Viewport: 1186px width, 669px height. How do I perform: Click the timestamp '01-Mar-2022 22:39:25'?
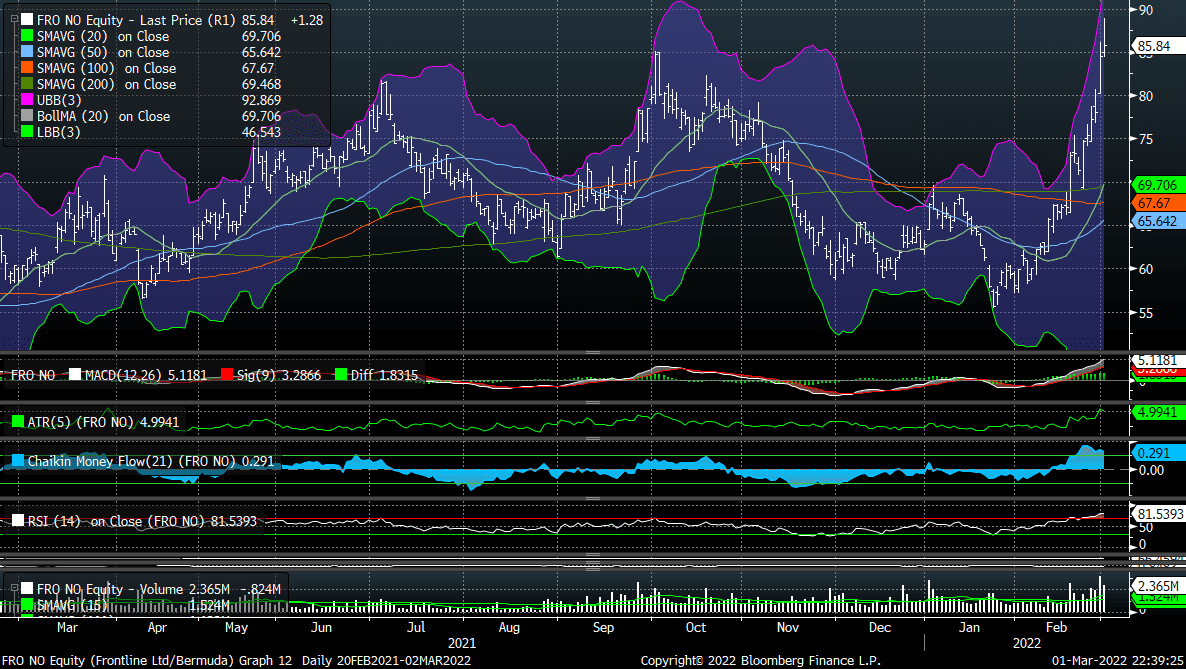[1118, 661]
